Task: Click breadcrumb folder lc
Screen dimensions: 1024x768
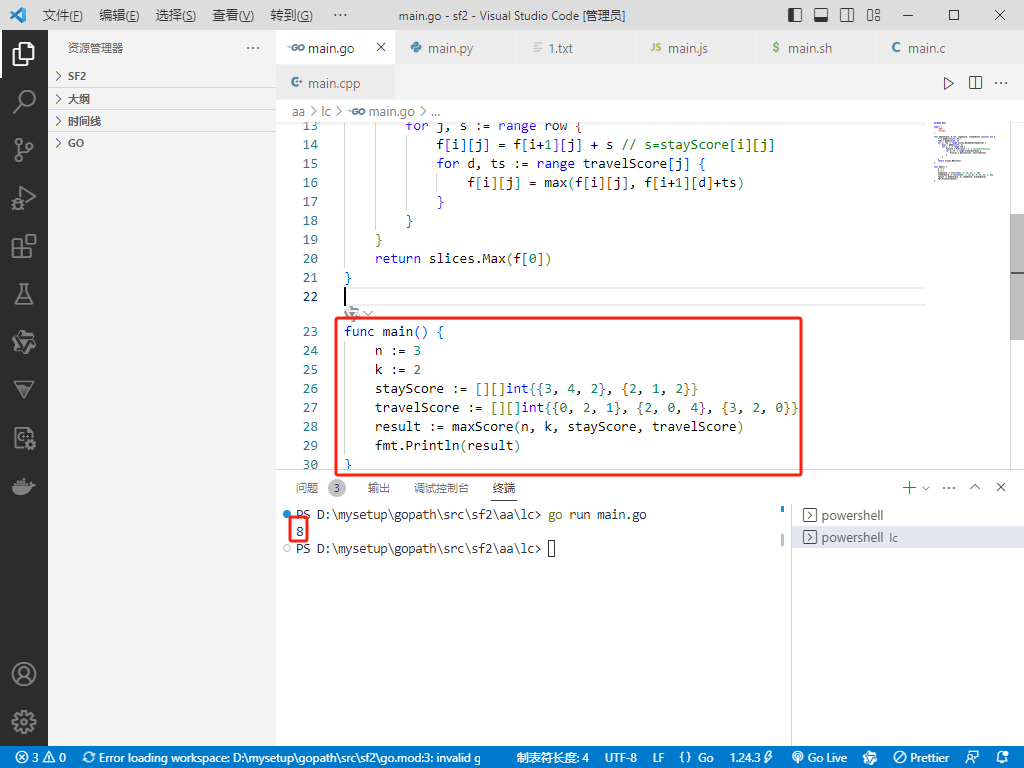Action: pos(325,112)
